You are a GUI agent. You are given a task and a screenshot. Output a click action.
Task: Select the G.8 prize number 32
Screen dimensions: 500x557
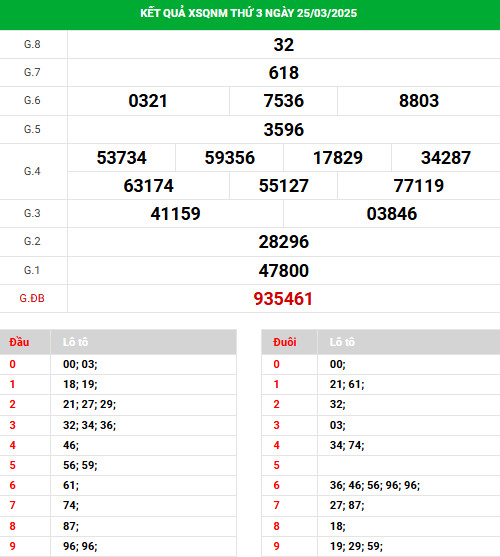284,45
